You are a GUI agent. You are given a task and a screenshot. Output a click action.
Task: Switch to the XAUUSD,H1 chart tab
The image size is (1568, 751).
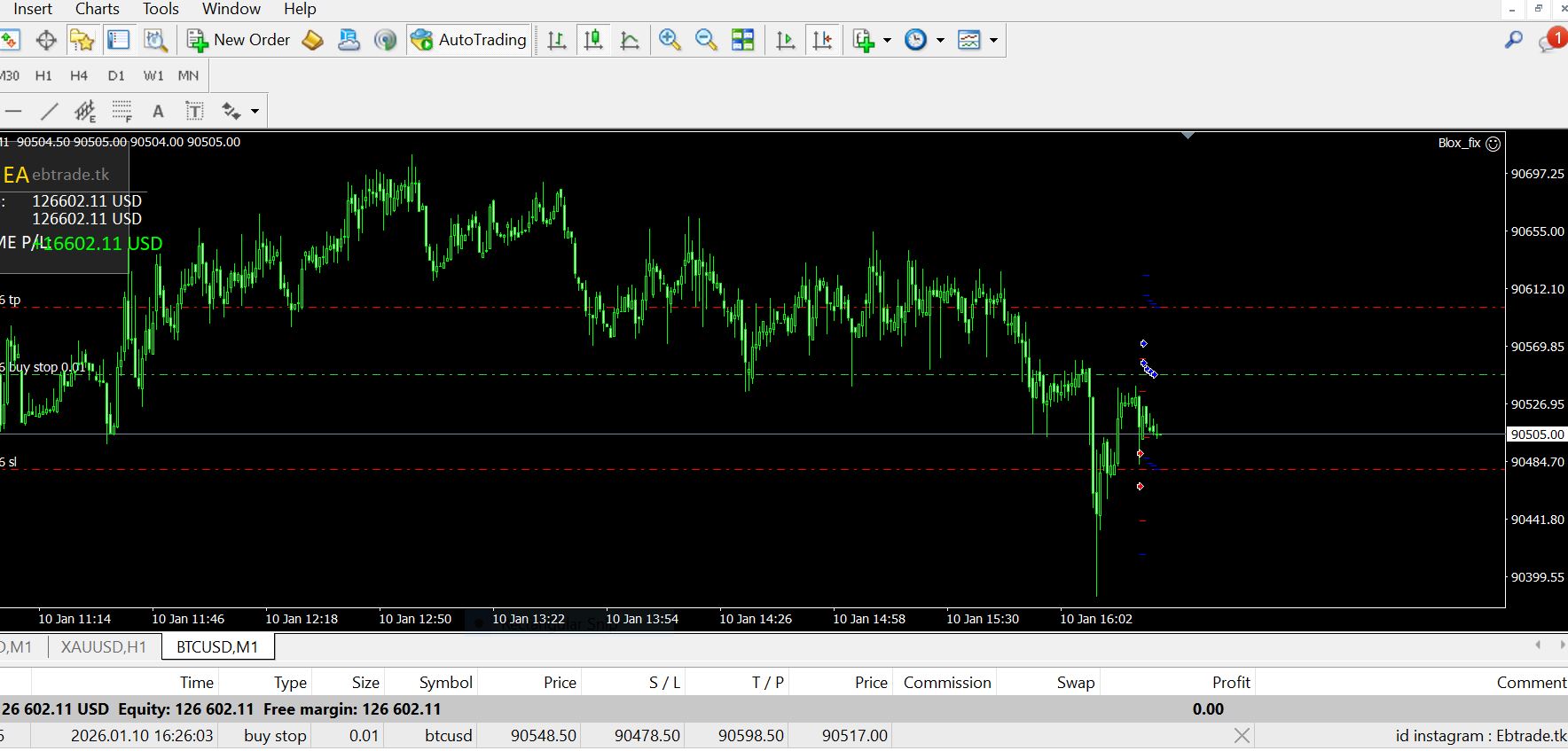coord(103,647)
